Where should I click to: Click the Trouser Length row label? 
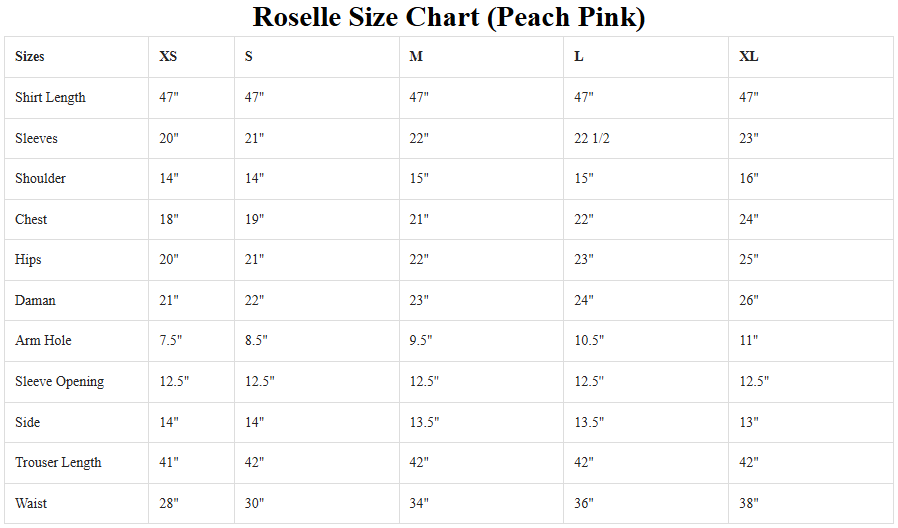pos(57,463)
